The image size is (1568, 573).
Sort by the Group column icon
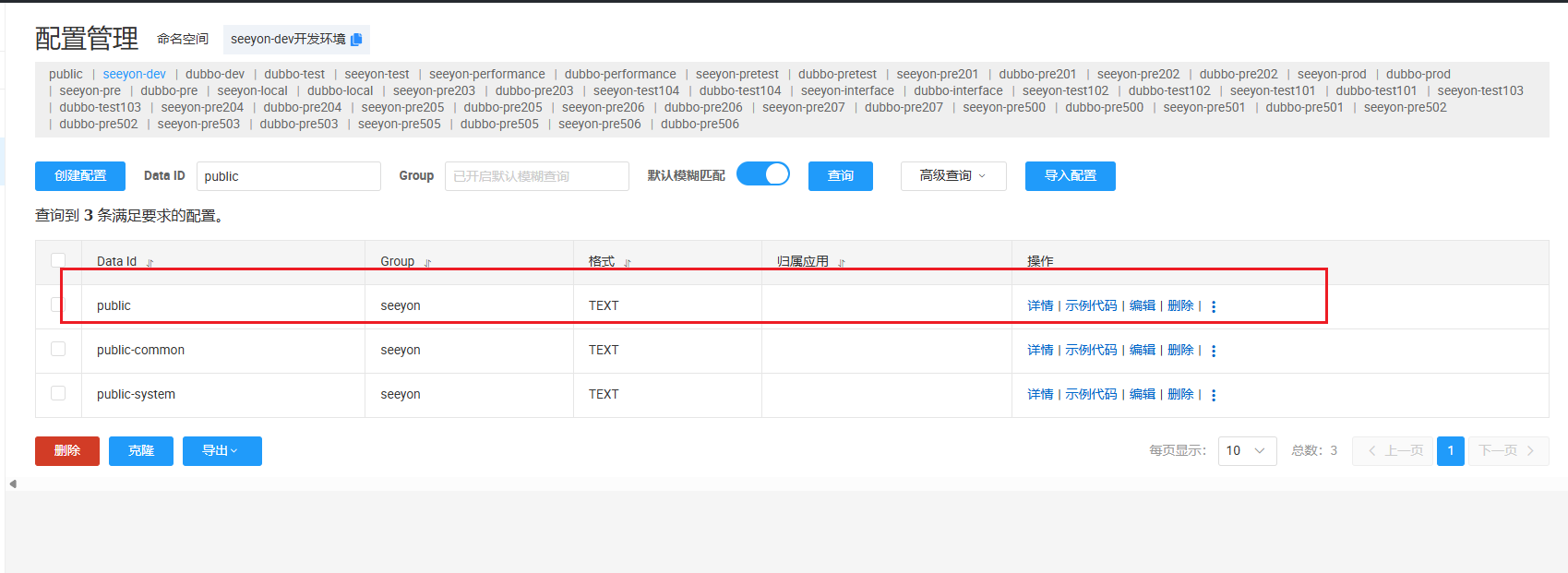427,263
